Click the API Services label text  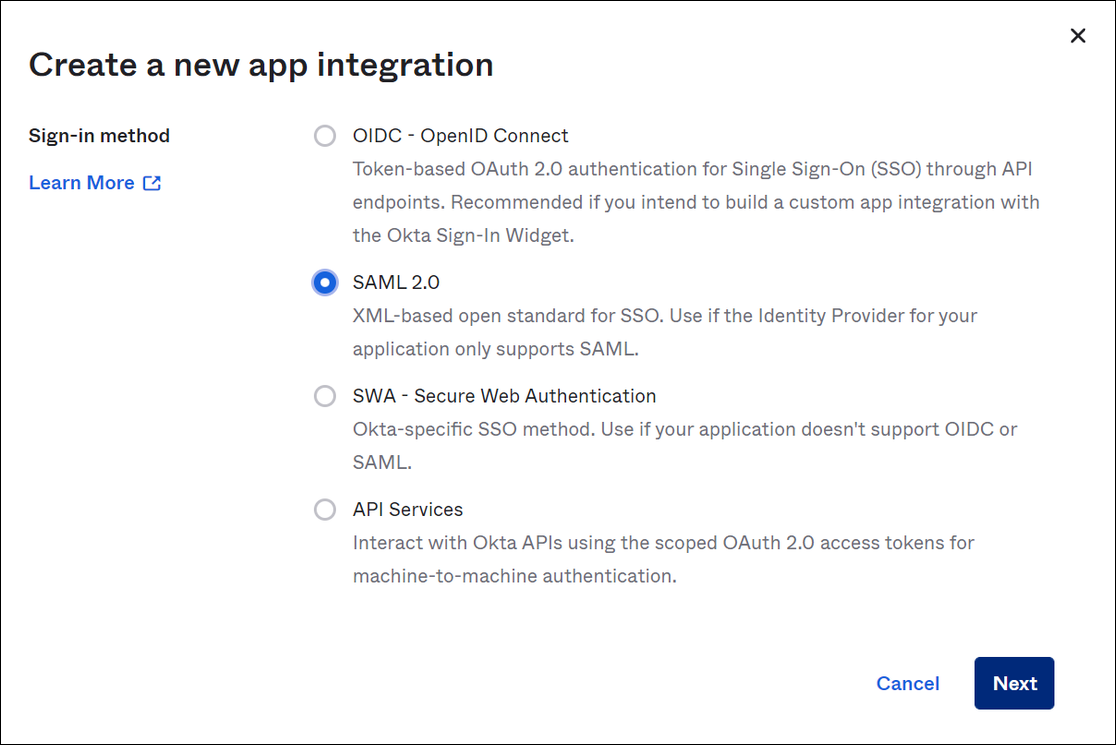coord(407,509)
